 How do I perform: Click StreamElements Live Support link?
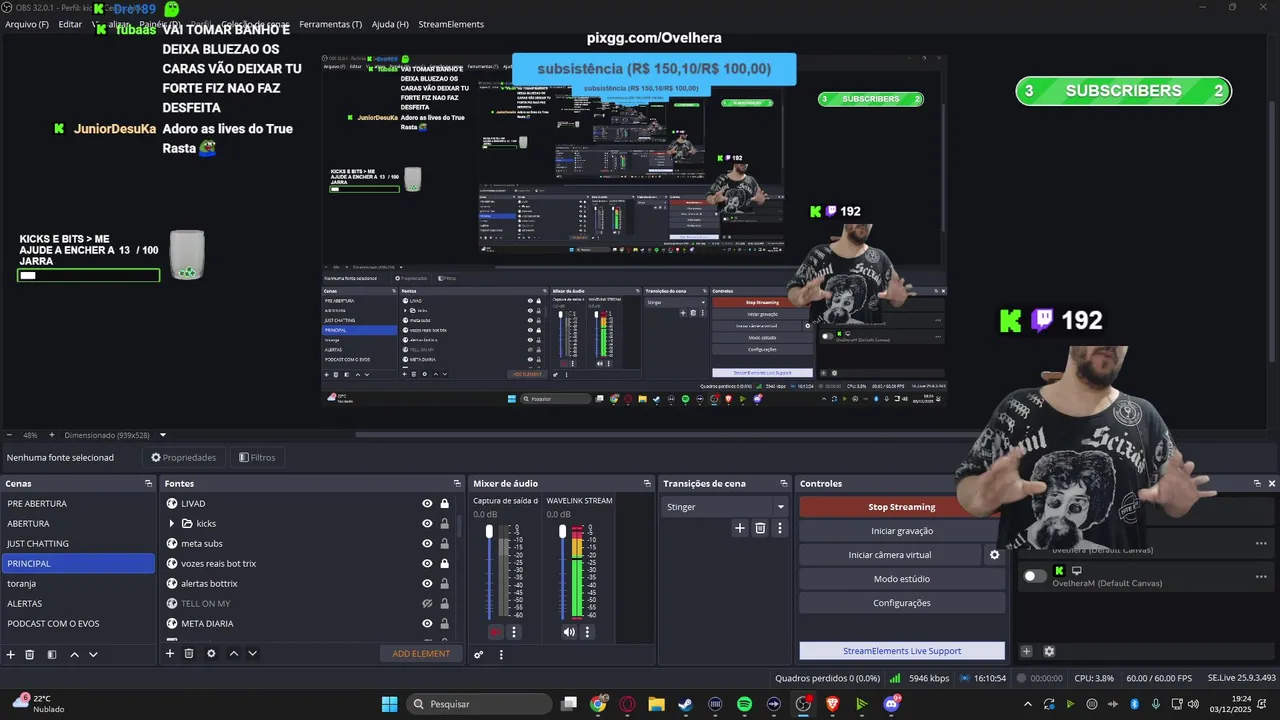[x=902, y=651]
